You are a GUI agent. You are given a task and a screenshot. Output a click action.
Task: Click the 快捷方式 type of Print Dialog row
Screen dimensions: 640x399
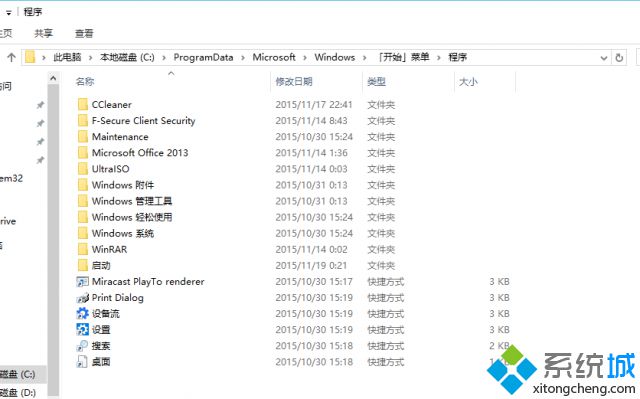386,297
